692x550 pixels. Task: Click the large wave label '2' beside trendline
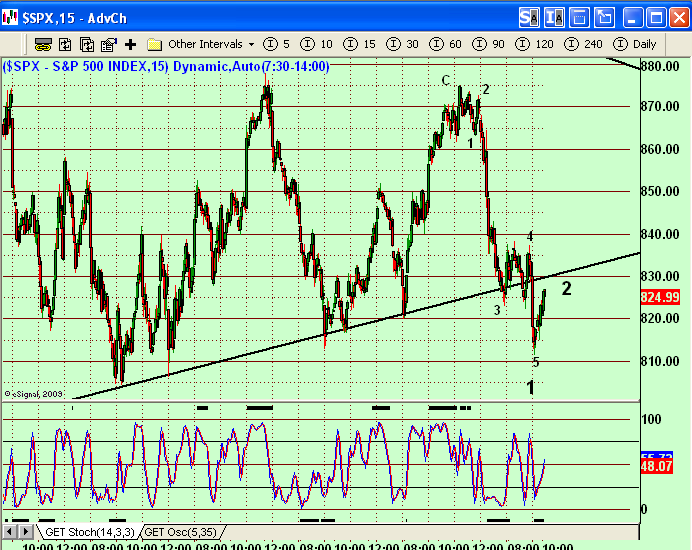567,289
